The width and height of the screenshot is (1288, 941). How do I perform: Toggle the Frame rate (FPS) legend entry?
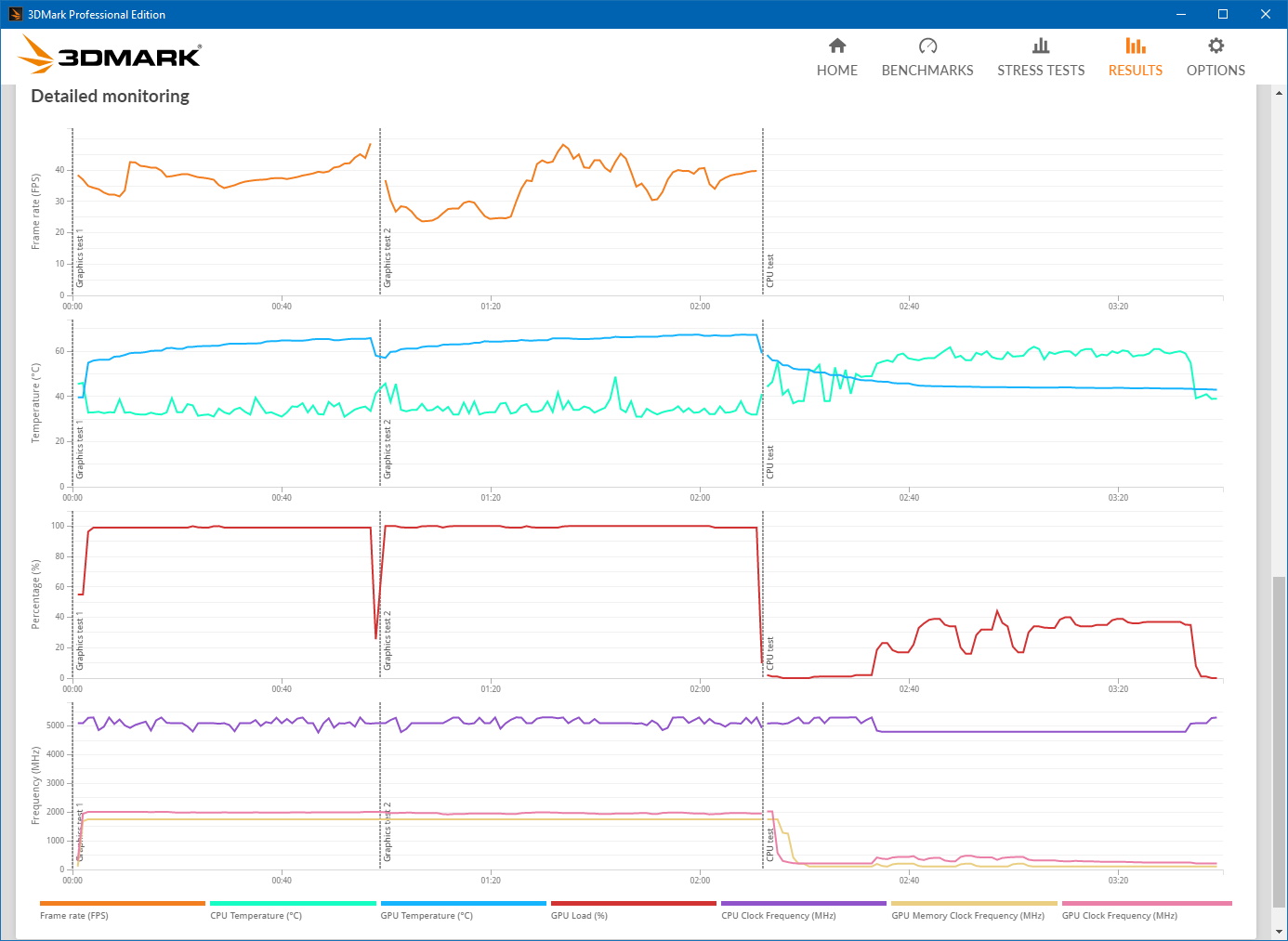tap(74, 916)
